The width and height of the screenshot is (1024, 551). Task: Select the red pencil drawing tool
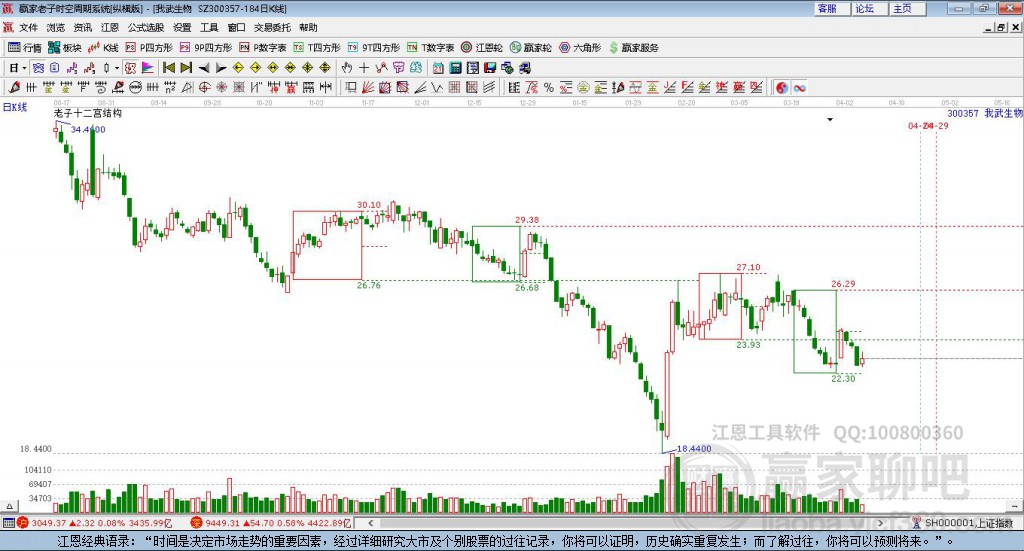click(14, 87)
